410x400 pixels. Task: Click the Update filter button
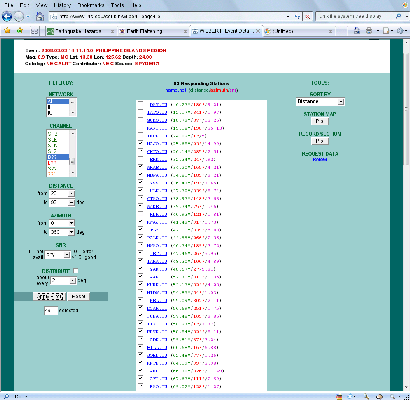[49, 296]
